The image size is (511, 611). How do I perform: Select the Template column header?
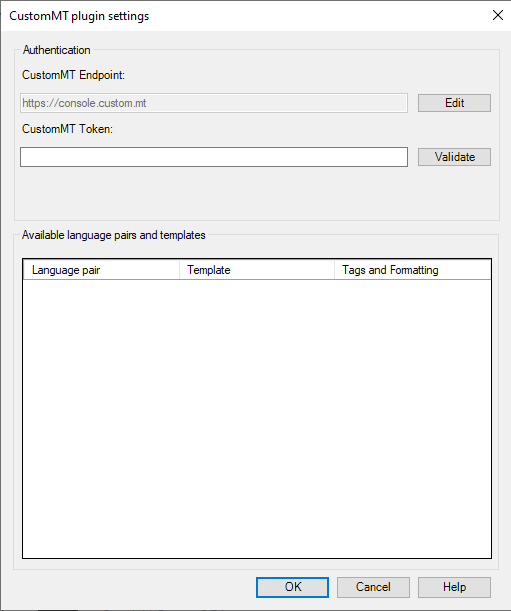tap(257, 270)
